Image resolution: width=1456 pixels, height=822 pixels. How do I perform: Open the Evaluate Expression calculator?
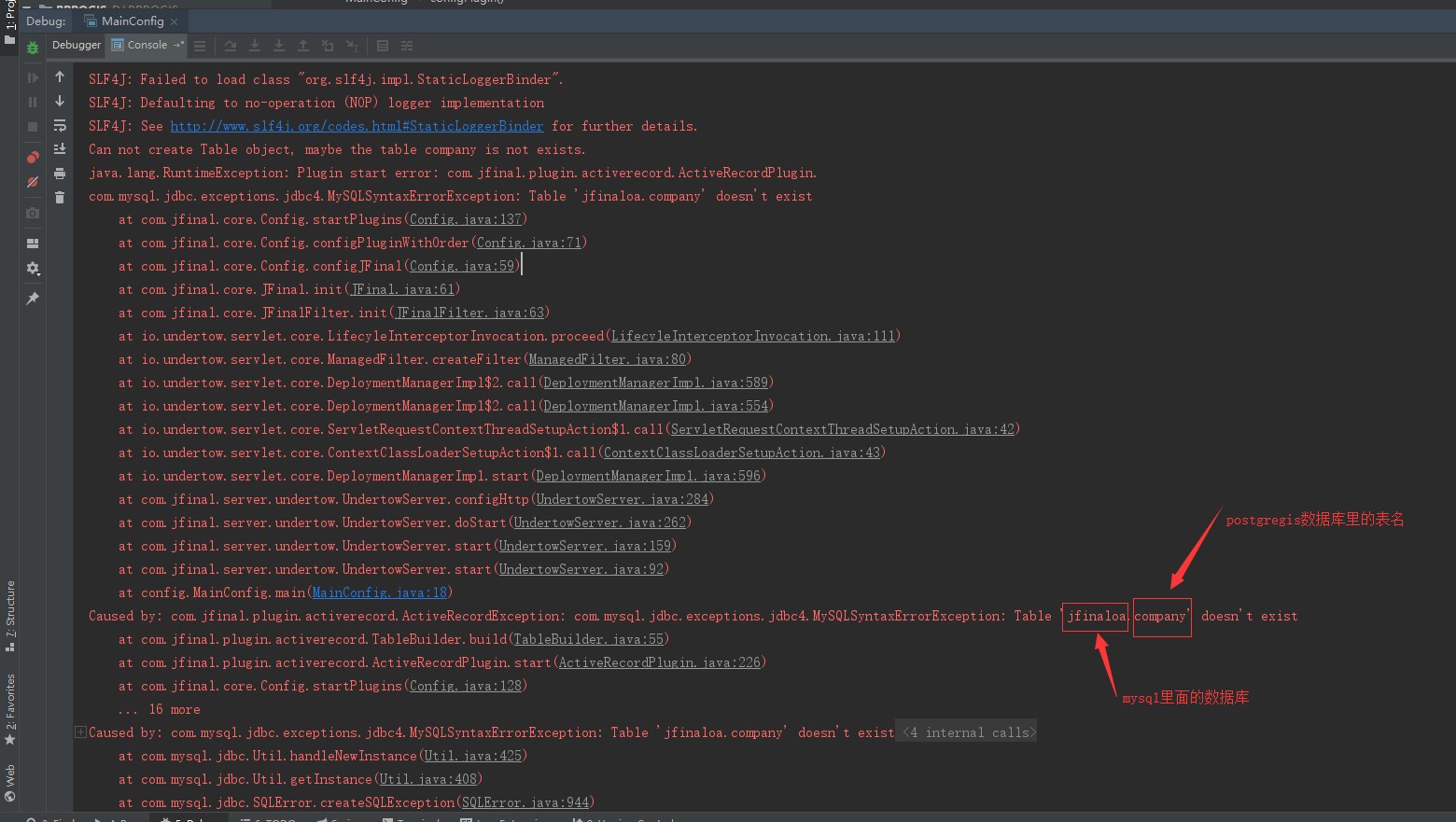click(x=383, y=46)
